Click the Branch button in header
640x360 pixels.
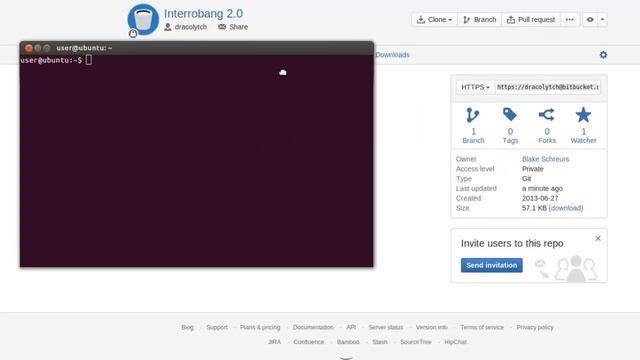(x=480, y=20)
